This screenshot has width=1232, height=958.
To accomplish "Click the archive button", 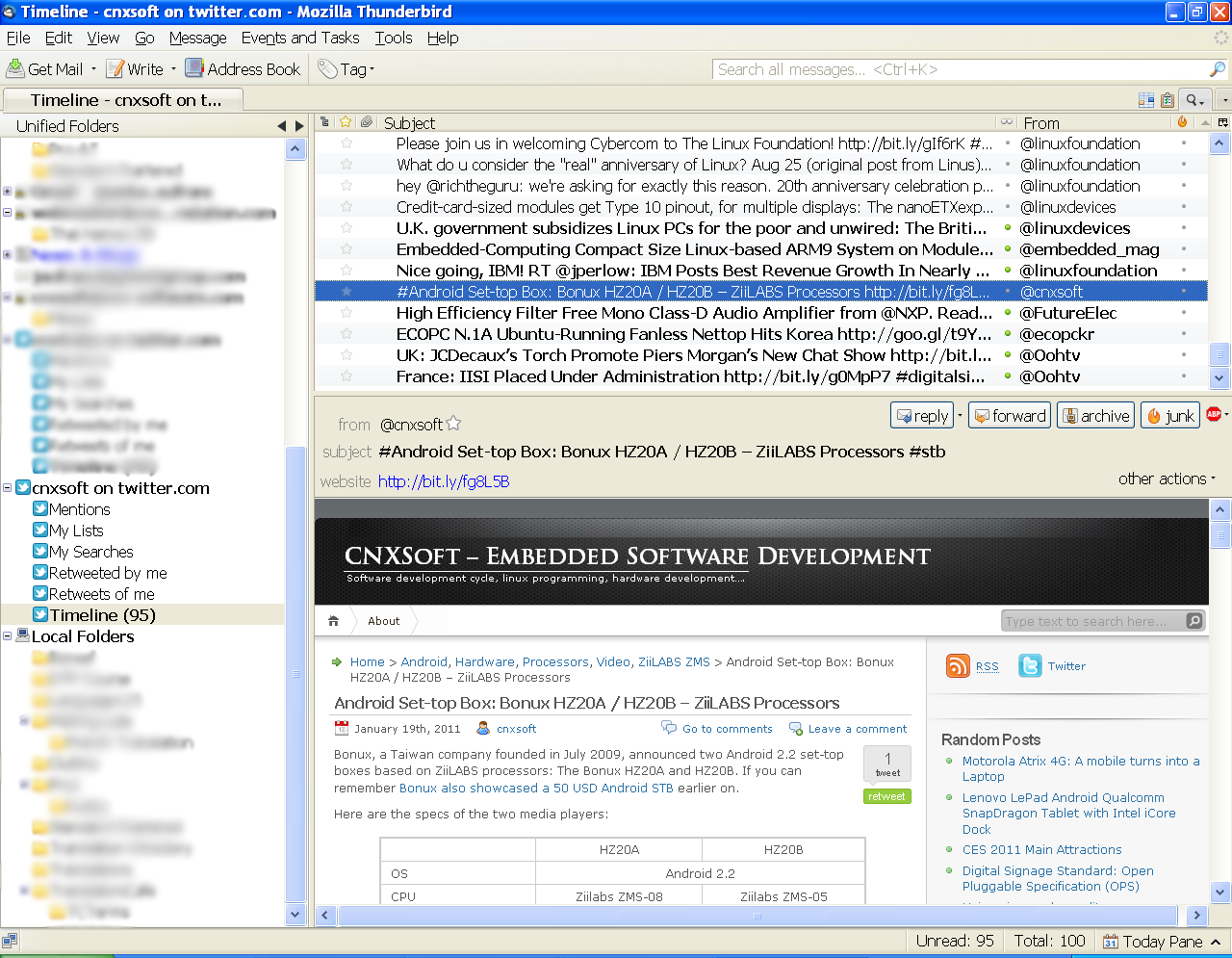I will click(x=1095, y=415).
